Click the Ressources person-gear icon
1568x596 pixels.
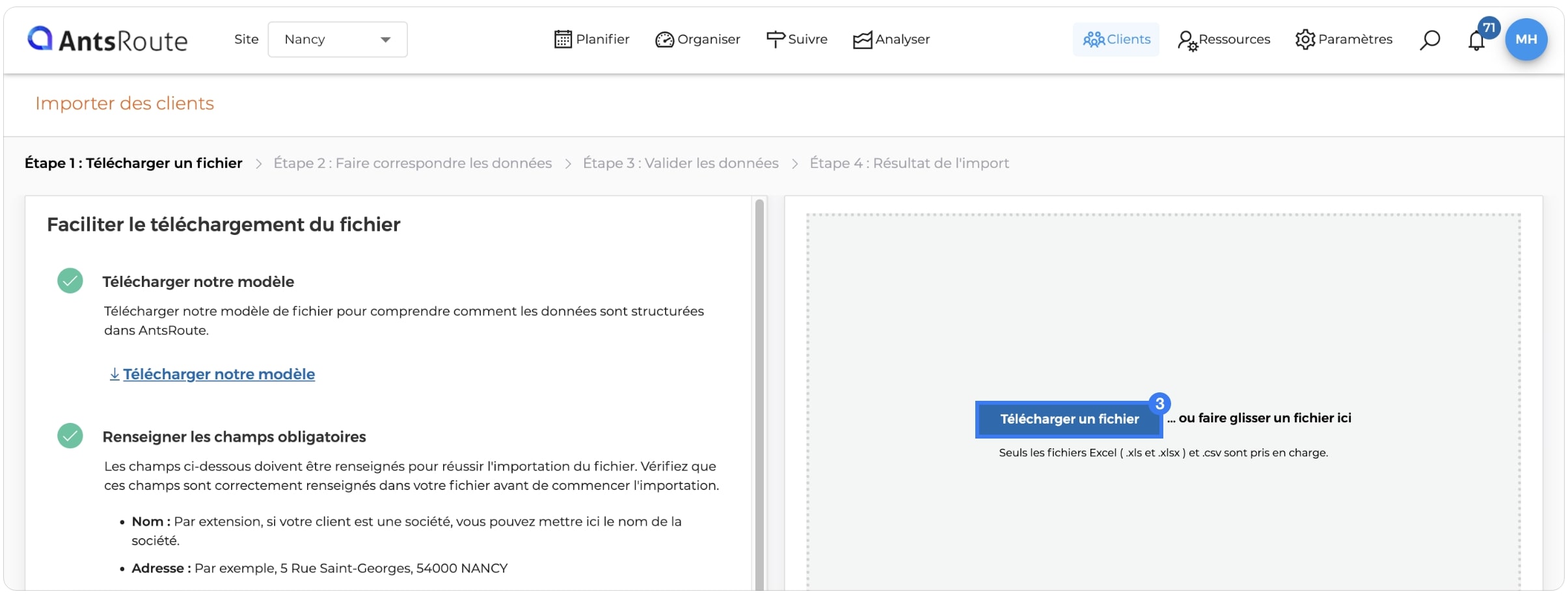tap(1187, 40)
